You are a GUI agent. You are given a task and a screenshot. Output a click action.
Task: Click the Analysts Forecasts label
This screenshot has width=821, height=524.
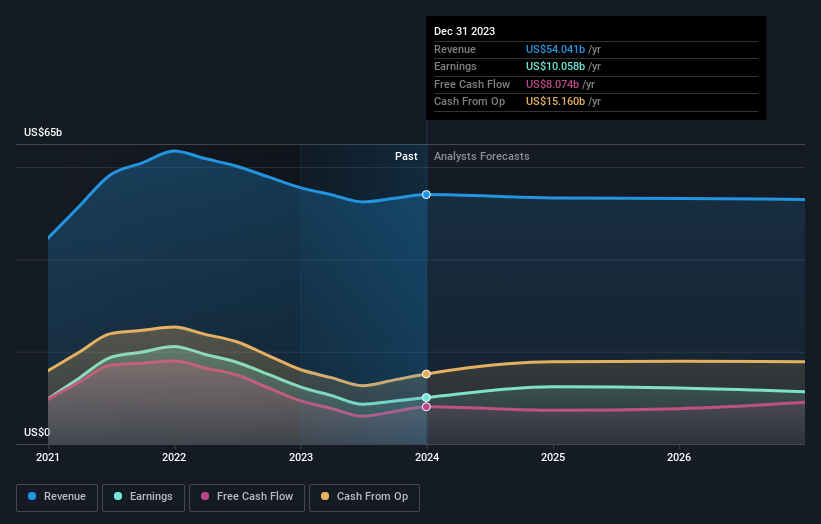[482, 157]
